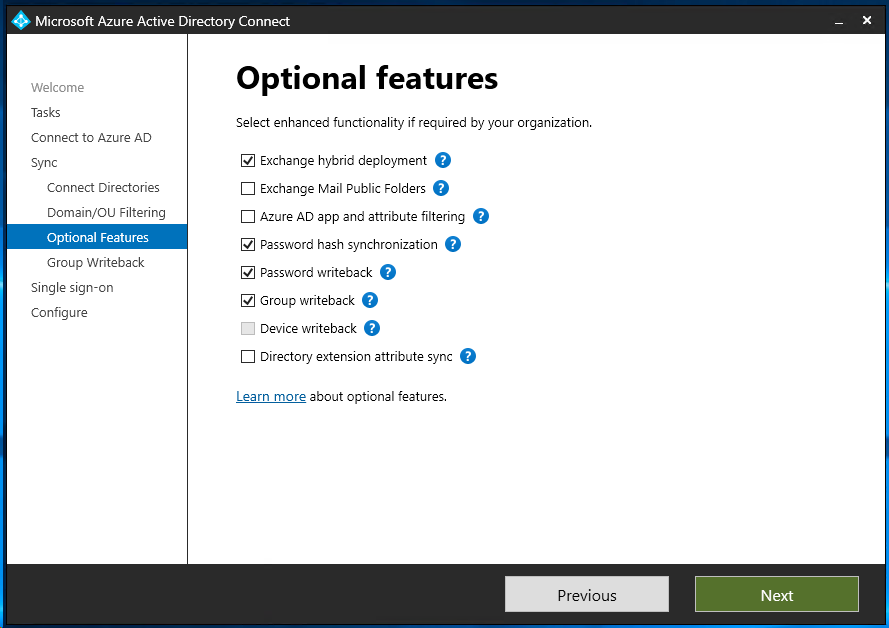Screen dimensions: 889x628
Task: Close the Azure AD Connect window
Action: click(867, 20)
